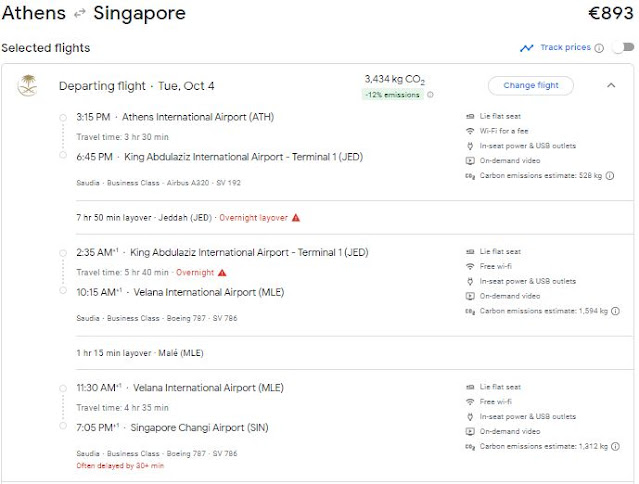Click On-demand video icon for JED to MLE flight

tap(470, 296)
